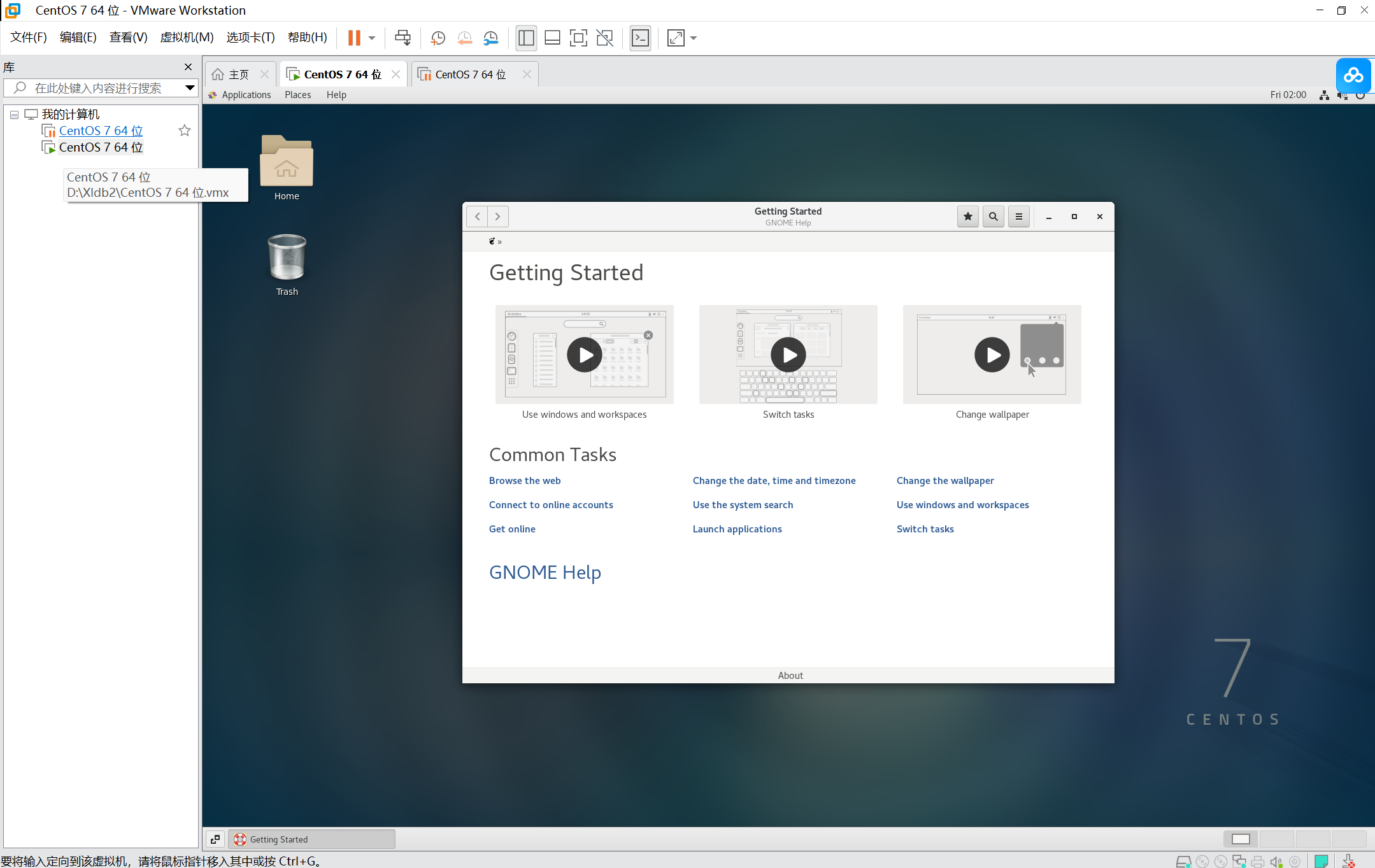Click the revert to snapshot icon

click(x=464, y=38)
